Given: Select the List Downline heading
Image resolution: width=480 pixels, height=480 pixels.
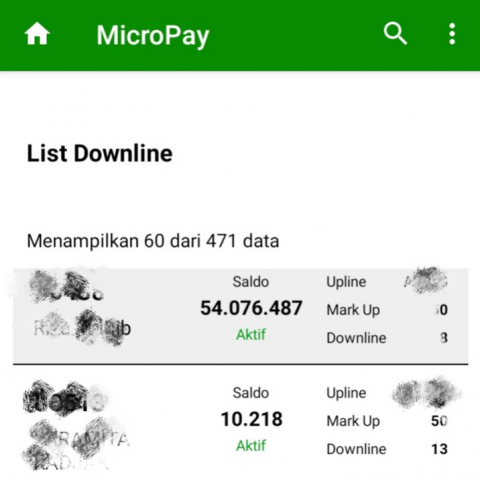Looking at the screenshot, I should pos(99,153).
